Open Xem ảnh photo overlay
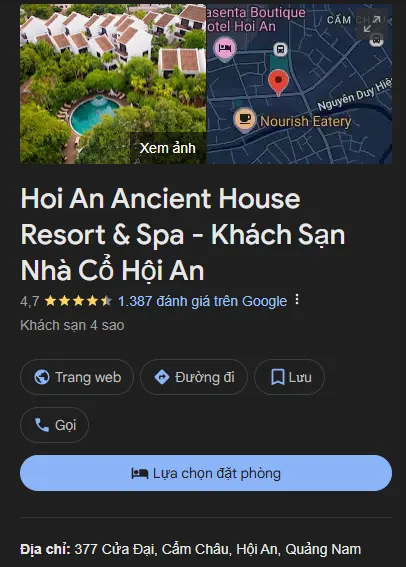 click(x=168, y=148)
